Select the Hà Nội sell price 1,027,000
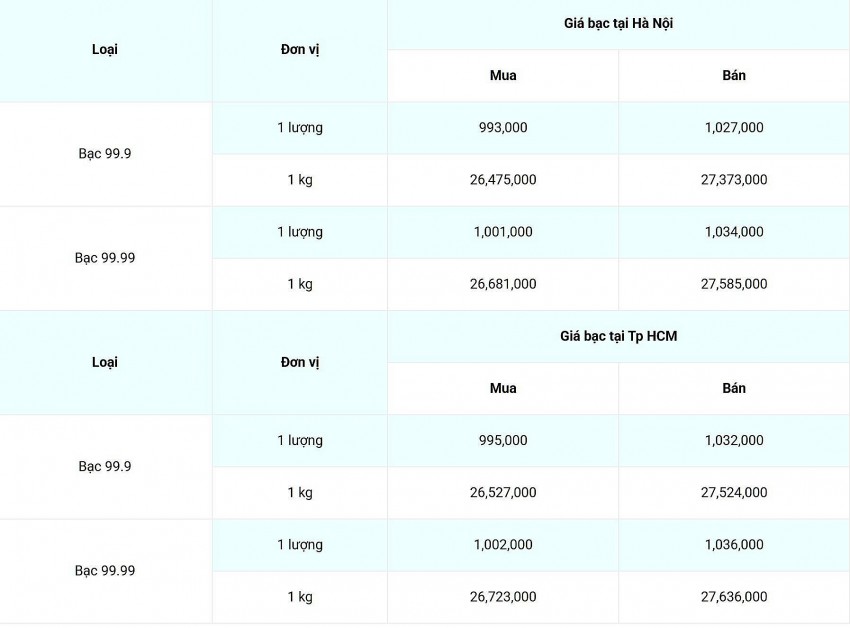Viewport: 850px width, 628px height. tap(734, 127)
